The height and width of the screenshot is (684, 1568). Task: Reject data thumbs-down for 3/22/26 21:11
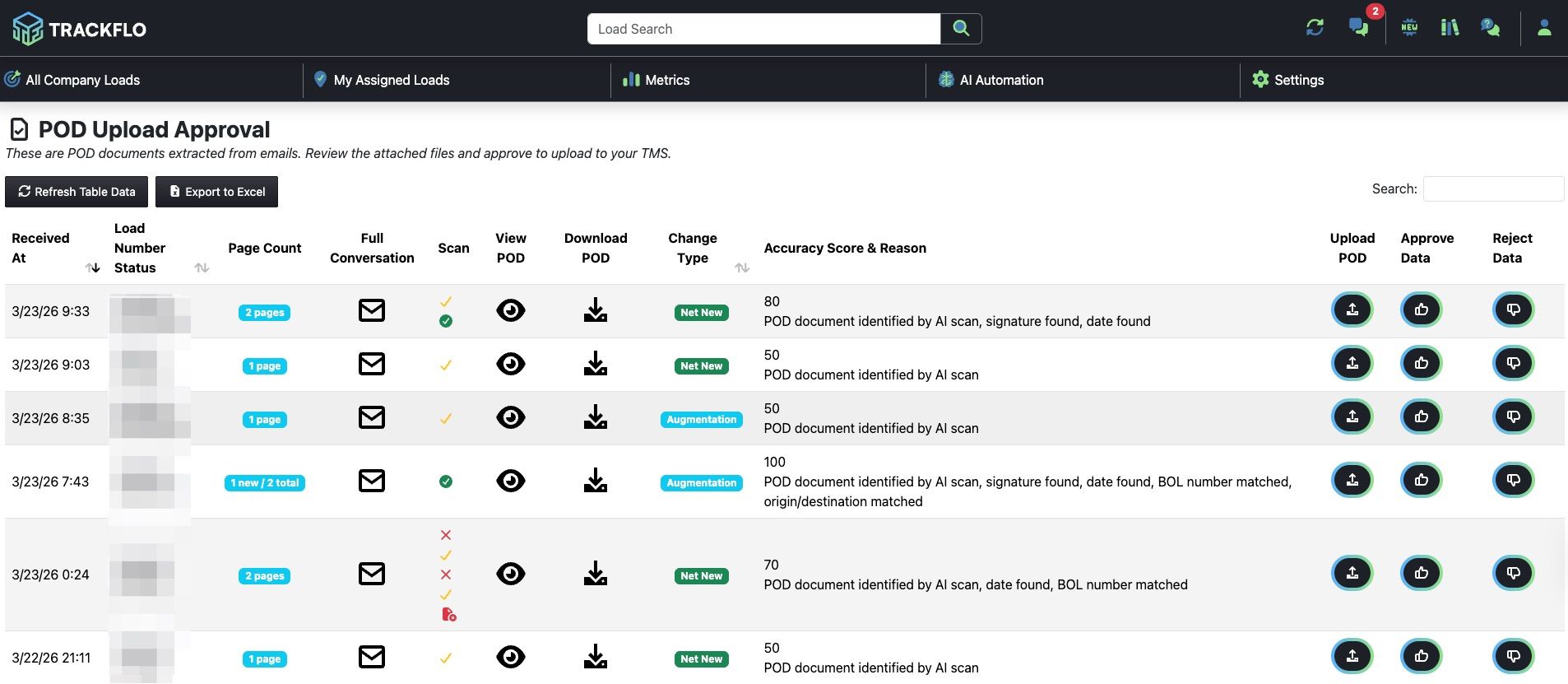coord(1514,656)
